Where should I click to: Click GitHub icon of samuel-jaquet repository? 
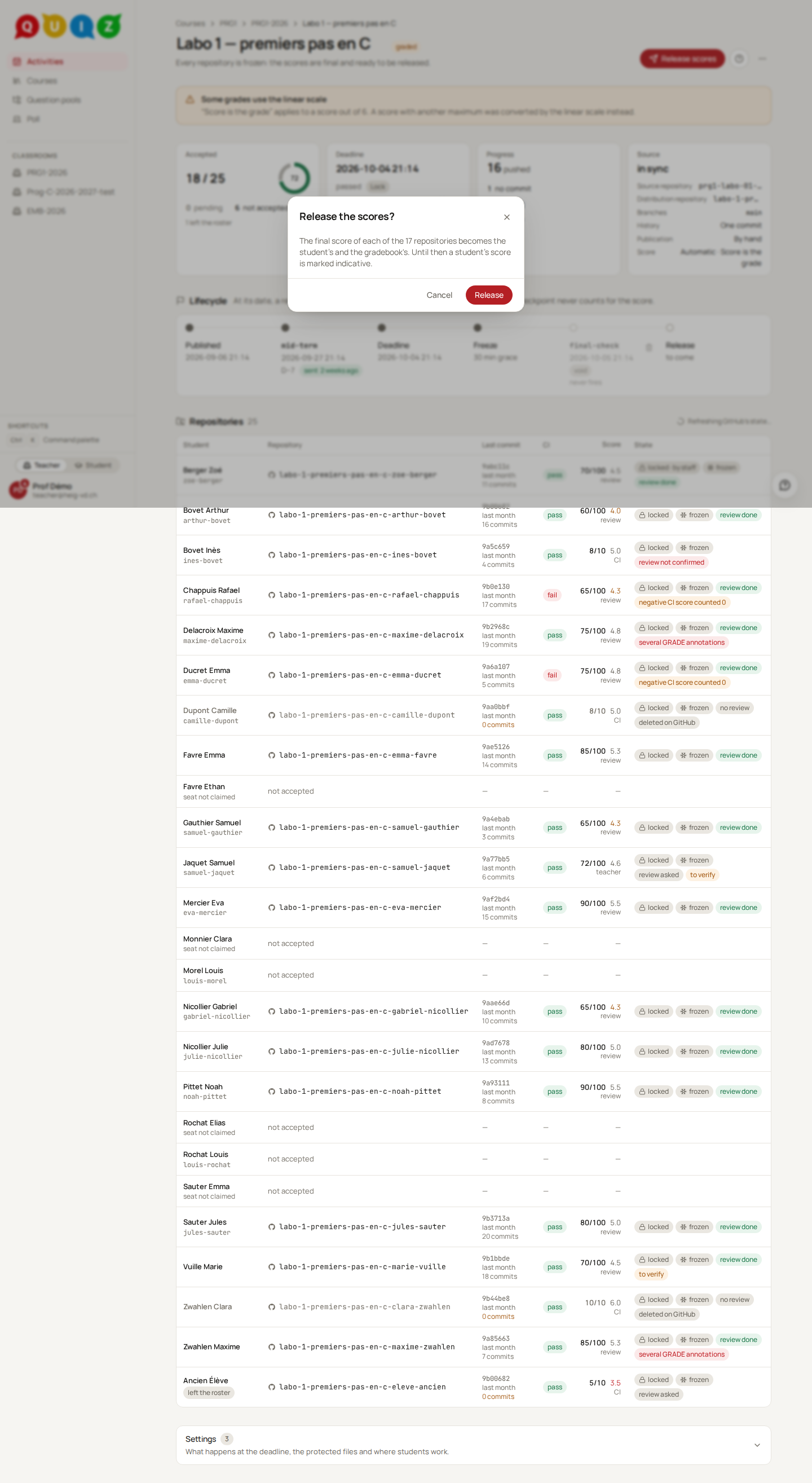(272, 868)
